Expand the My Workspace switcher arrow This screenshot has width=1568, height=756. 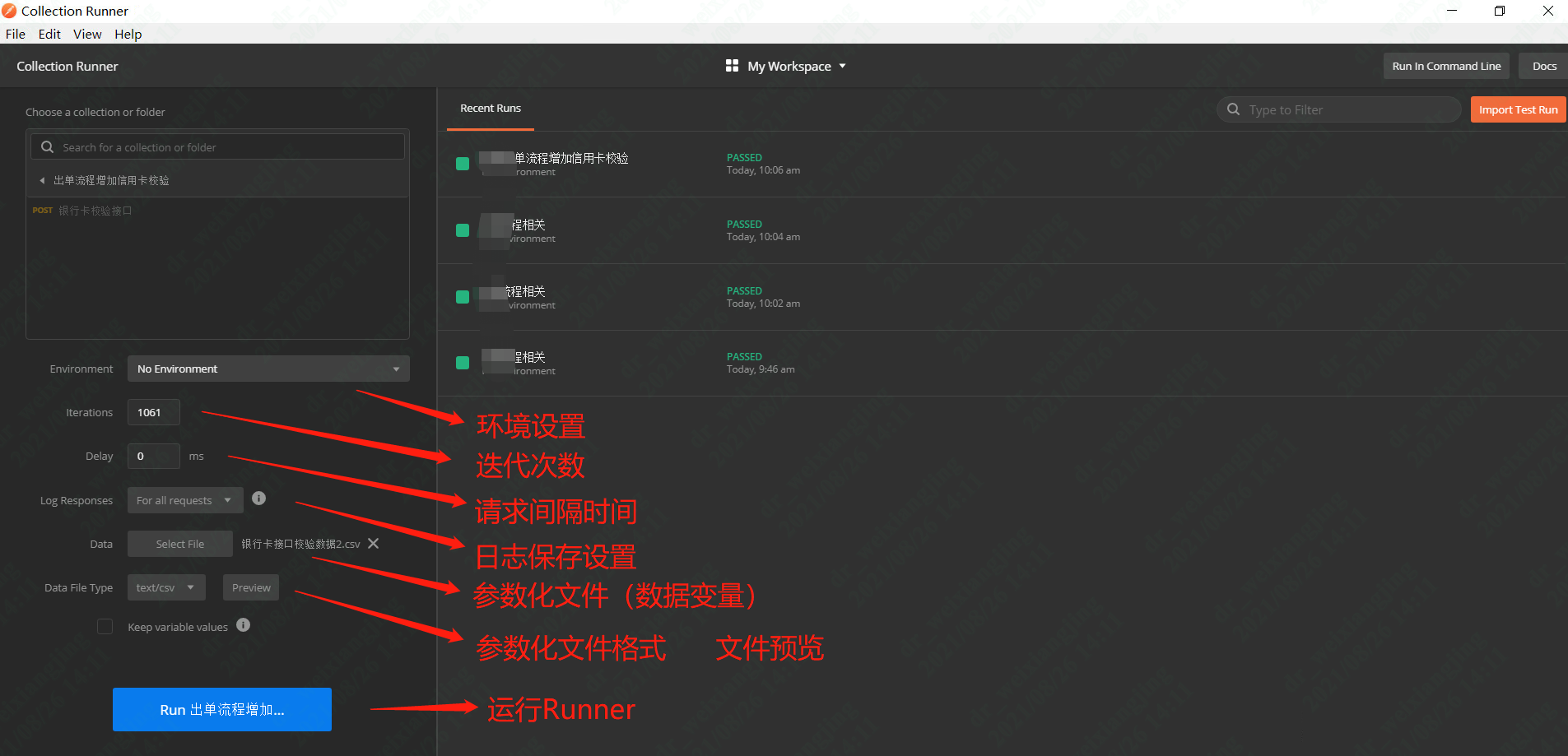coord(842,66)
